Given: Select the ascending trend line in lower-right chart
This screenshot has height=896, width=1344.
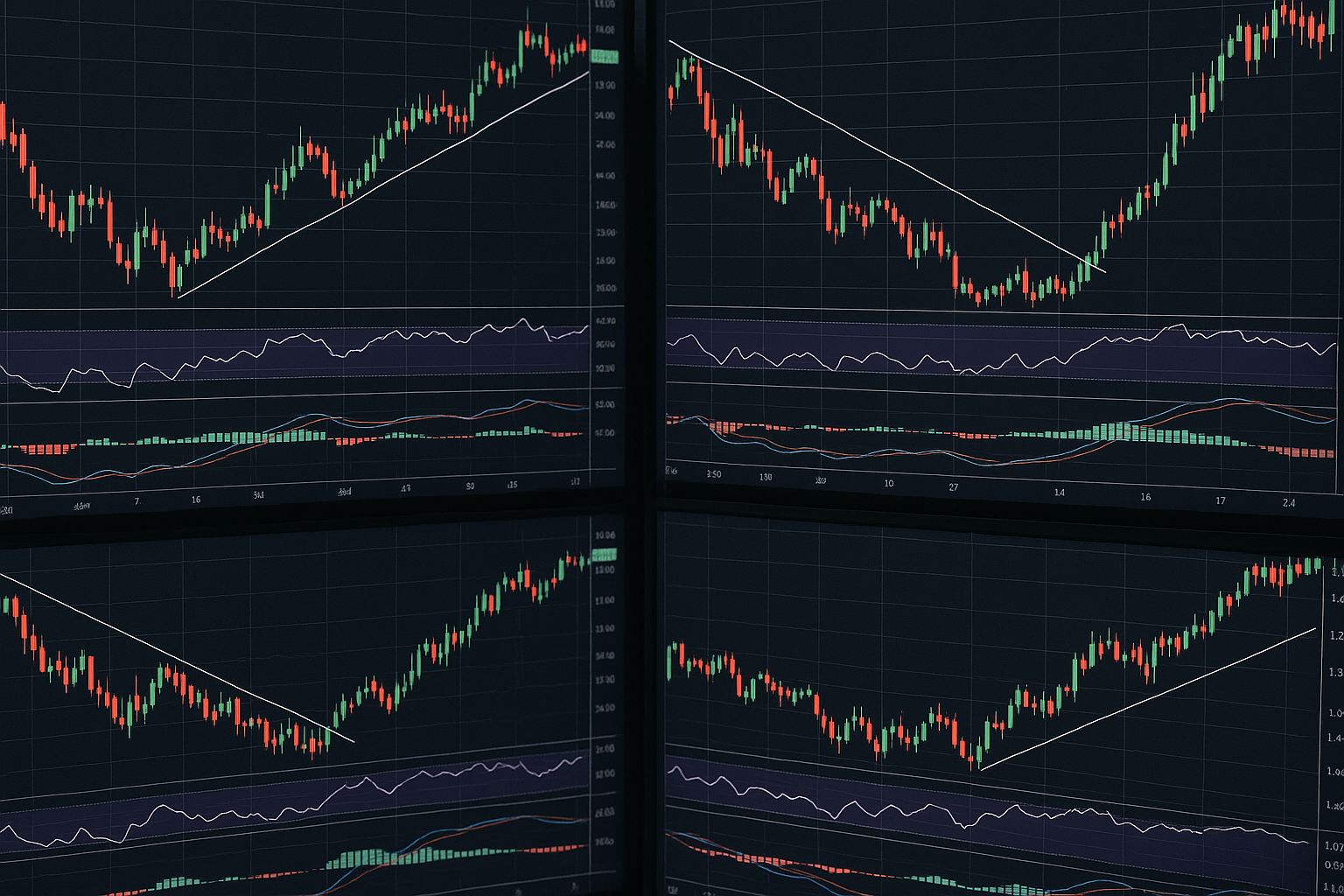Looking at the screenshot, I should (1148, 699).
